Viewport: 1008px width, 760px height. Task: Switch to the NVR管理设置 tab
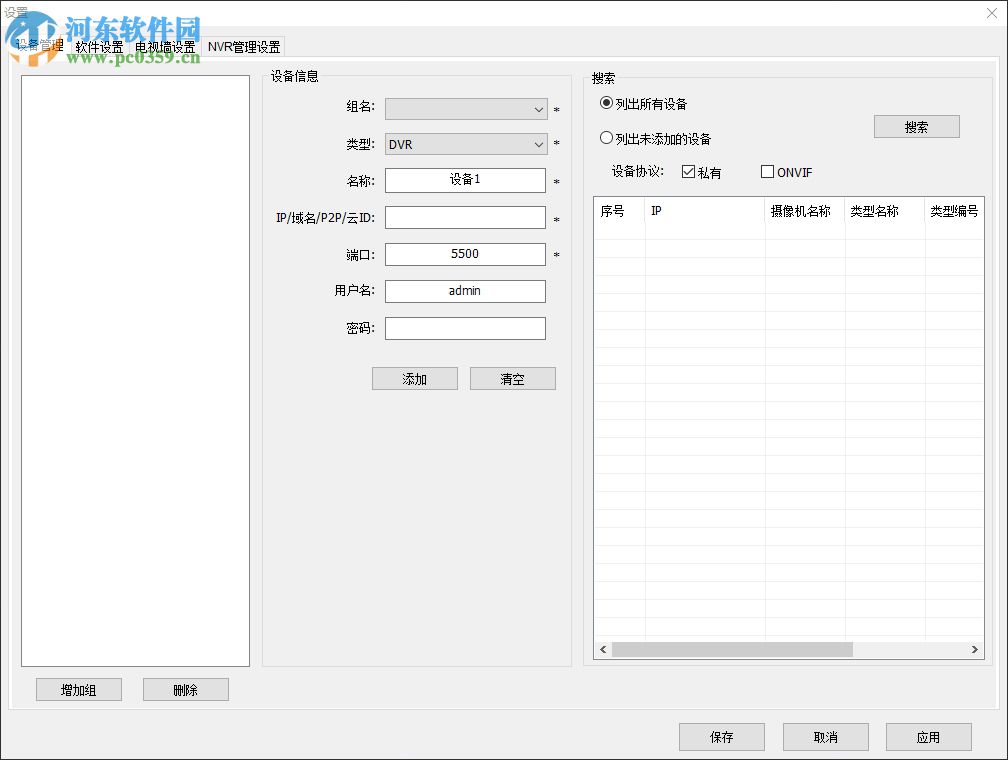pos(243,46)
